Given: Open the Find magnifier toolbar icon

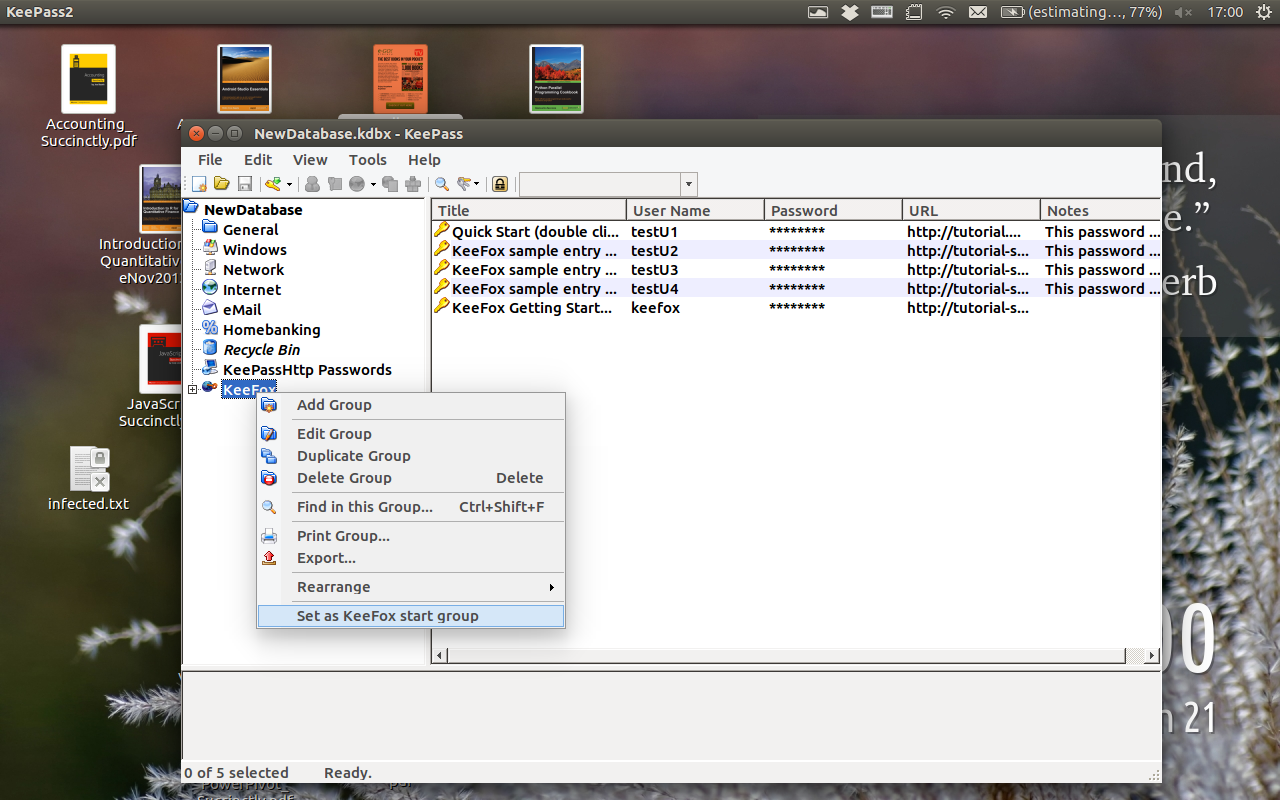Looking at the screenshot, I should point(441,184).
